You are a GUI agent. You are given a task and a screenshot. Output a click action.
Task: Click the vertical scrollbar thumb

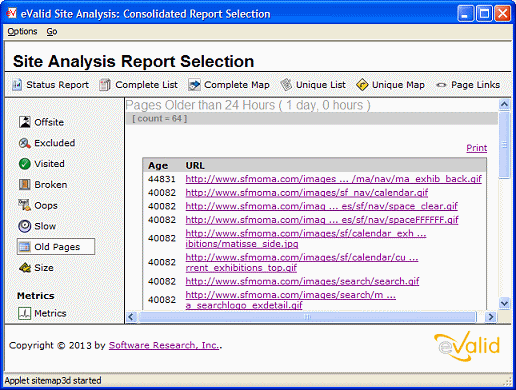pos(504,145)
